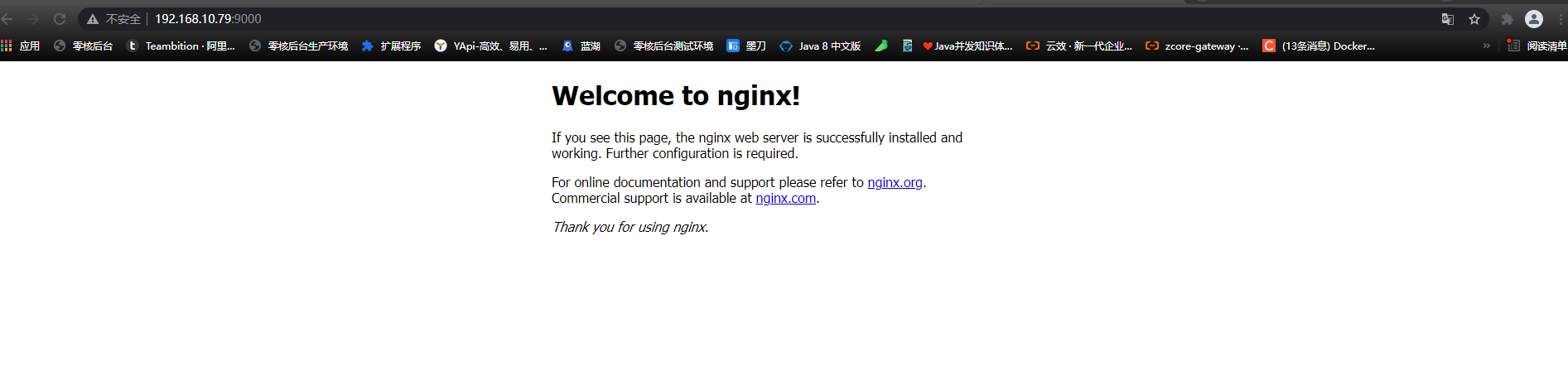Open the YApi bookmark

coord(490,46)
